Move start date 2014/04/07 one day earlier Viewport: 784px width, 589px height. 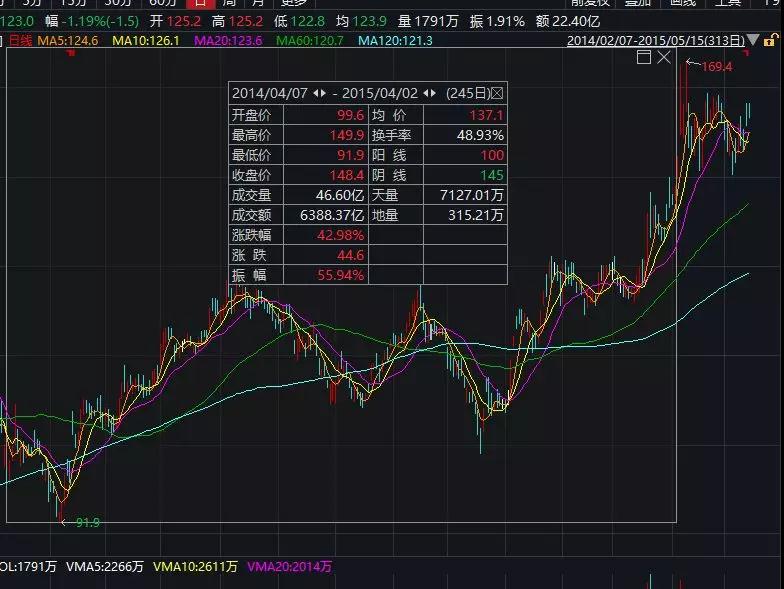coord(316,94)
